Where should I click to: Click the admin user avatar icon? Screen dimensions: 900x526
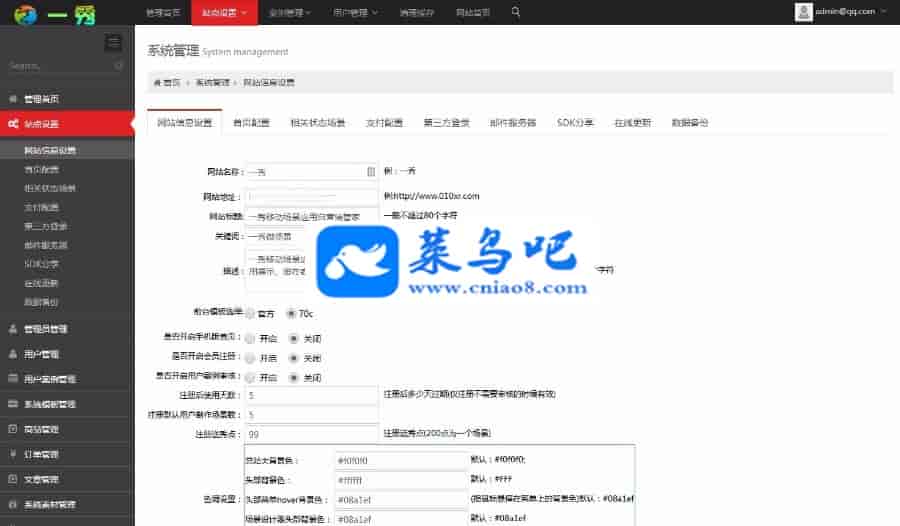[803, 12]
